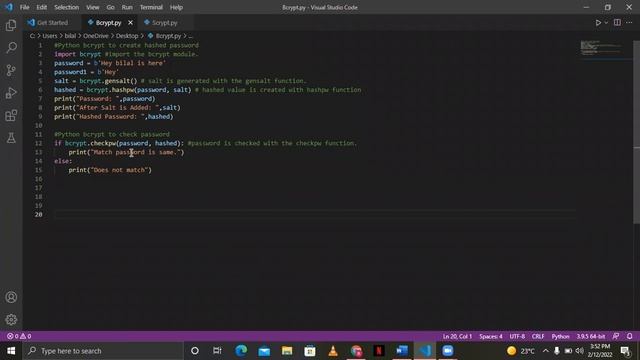Open the Go menu

point(111,7)
